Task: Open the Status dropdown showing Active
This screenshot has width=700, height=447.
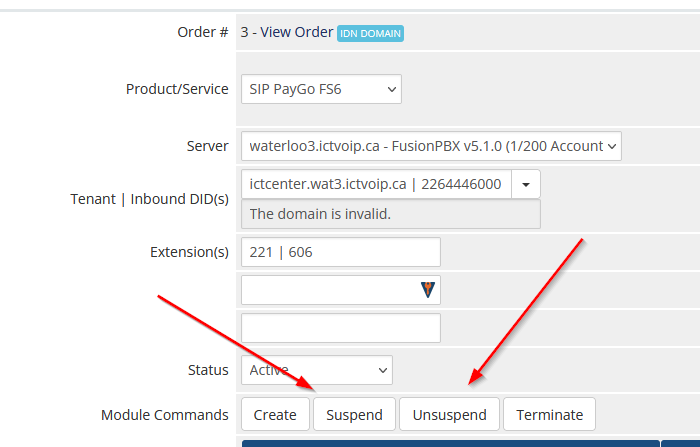Action: coord(317,370)
